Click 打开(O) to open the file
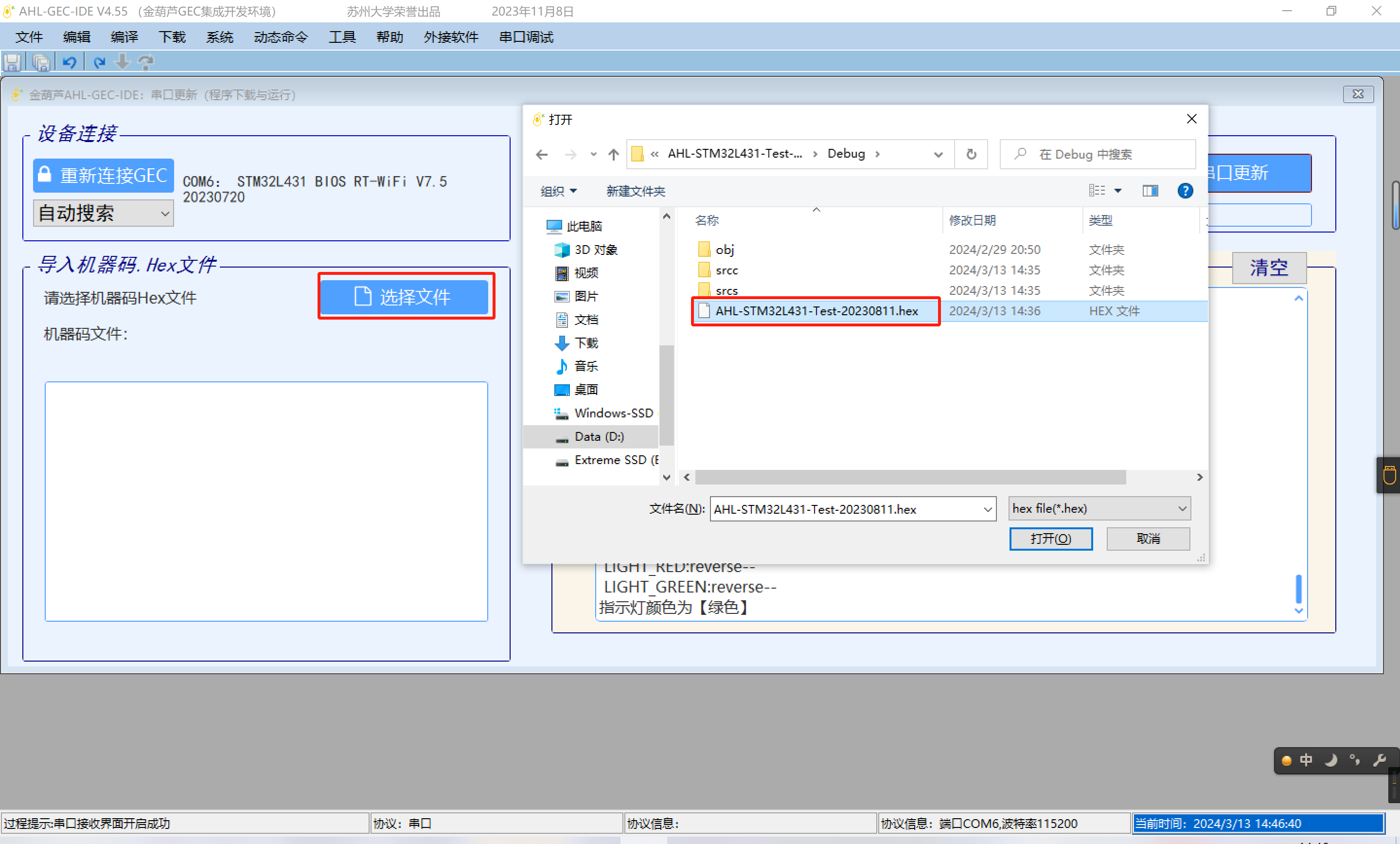This screenshot has width=1400, height=844. pos(1050,539)
